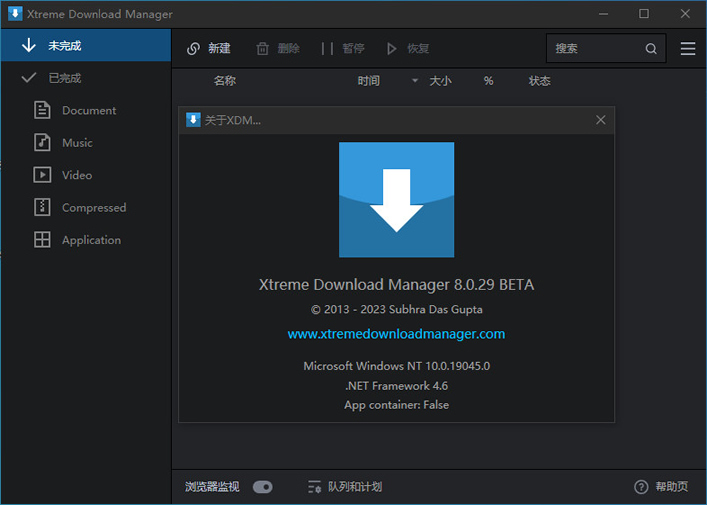Click the 暂停 button label
Image resolution: width=707 pixels, height=505 pixels.
353,48
